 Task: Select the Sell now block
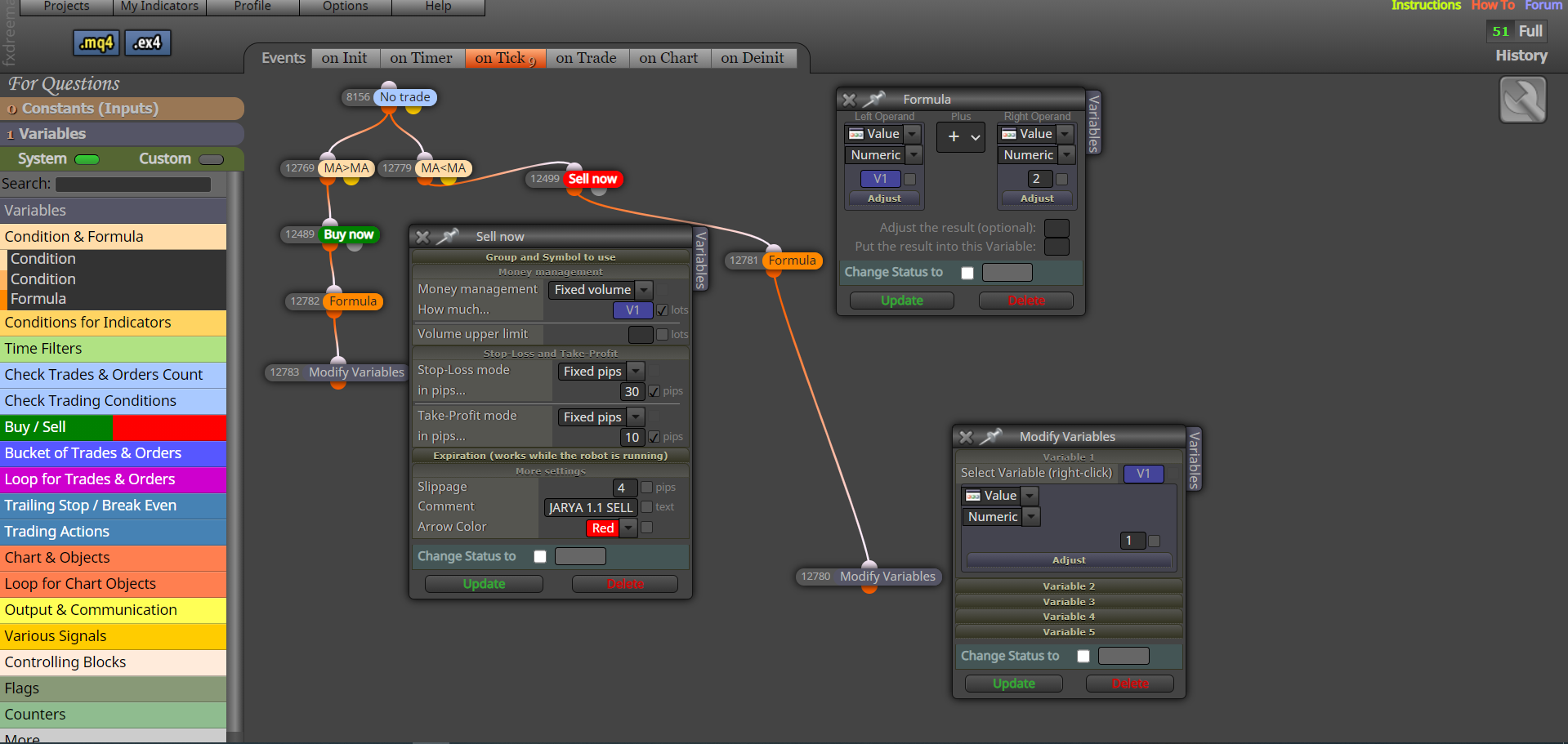(592, 179)
